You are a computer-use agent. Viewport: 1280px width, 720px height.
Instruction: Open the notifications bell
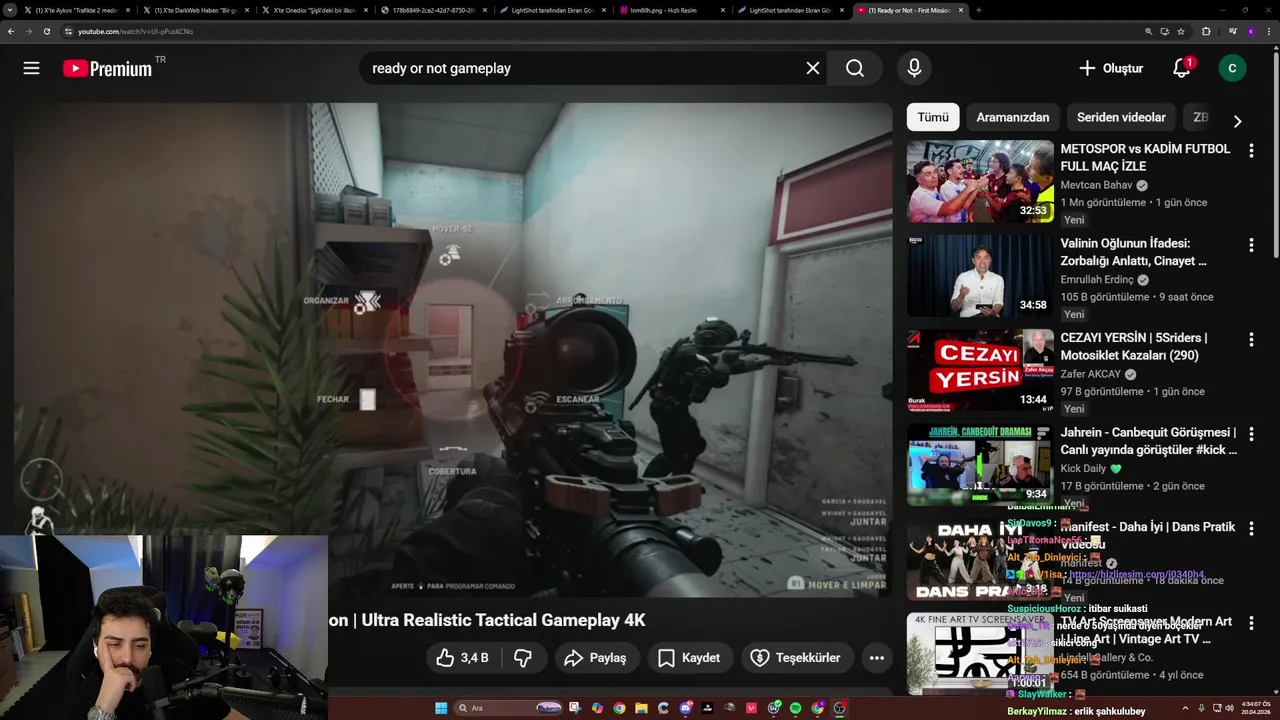coord(1182,68)
